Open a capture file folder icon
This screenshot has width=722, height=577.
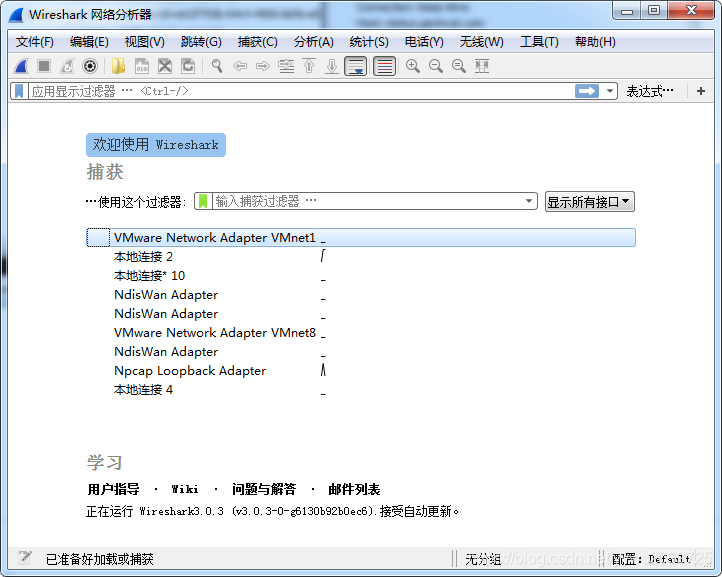pyautogui.click(x=118, y=66)
